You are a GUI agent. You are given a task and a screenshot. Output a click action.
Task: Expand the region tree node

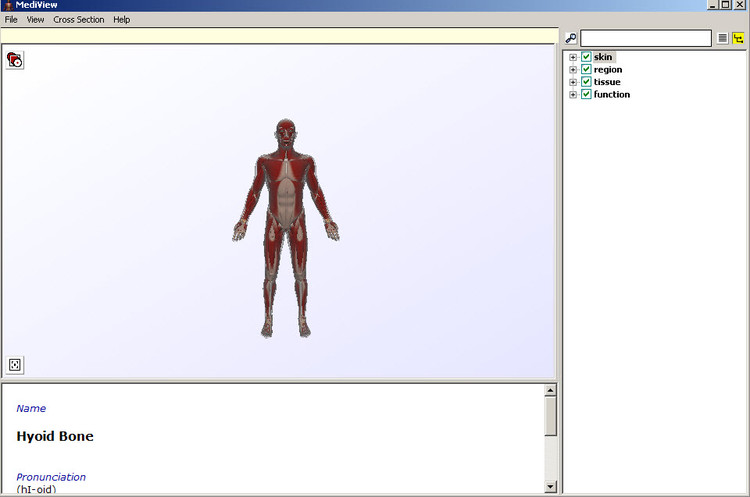[x=573, y=70]
